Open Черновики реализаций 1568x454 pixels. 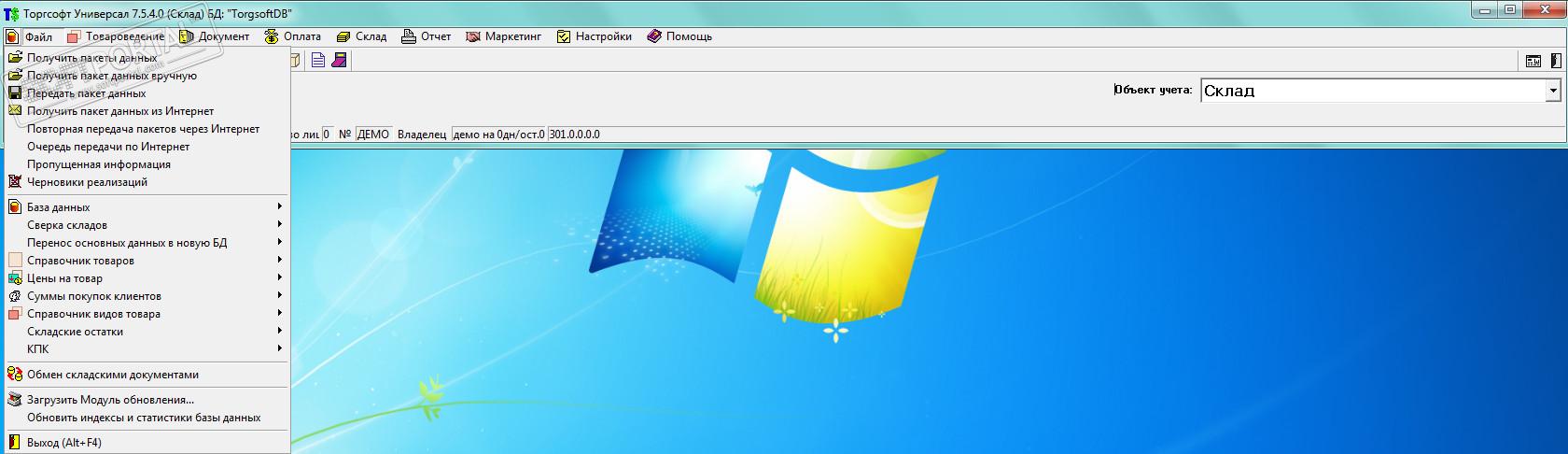tap(147, 182)
